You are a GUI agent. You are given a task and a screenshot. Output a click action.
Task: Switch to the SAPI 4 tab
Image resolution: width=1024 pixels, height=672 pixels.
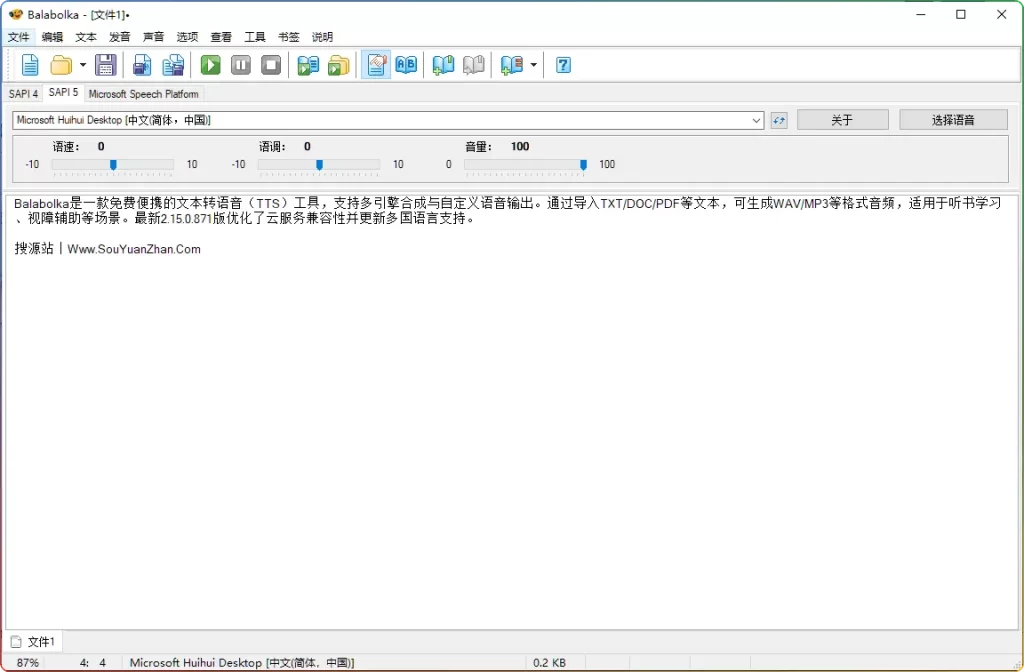24,94
